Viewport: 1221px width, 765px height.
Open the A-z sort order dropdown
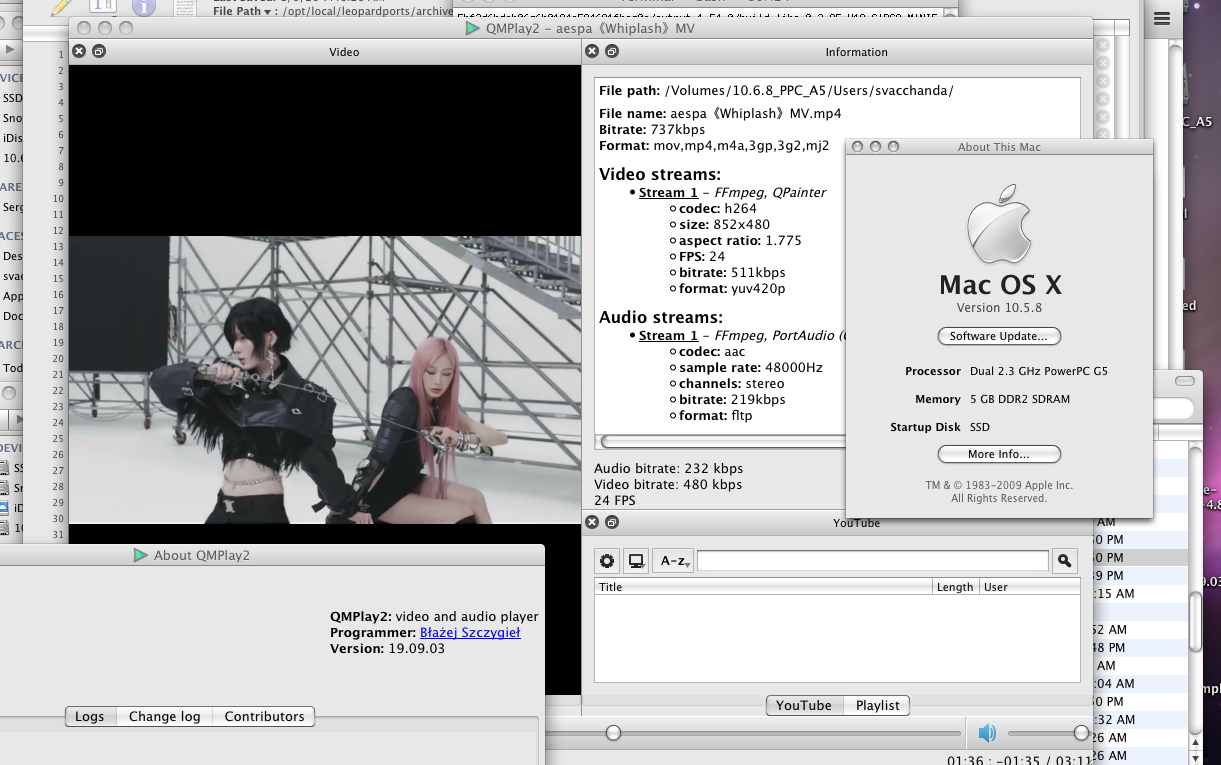[x=674, y=561]
